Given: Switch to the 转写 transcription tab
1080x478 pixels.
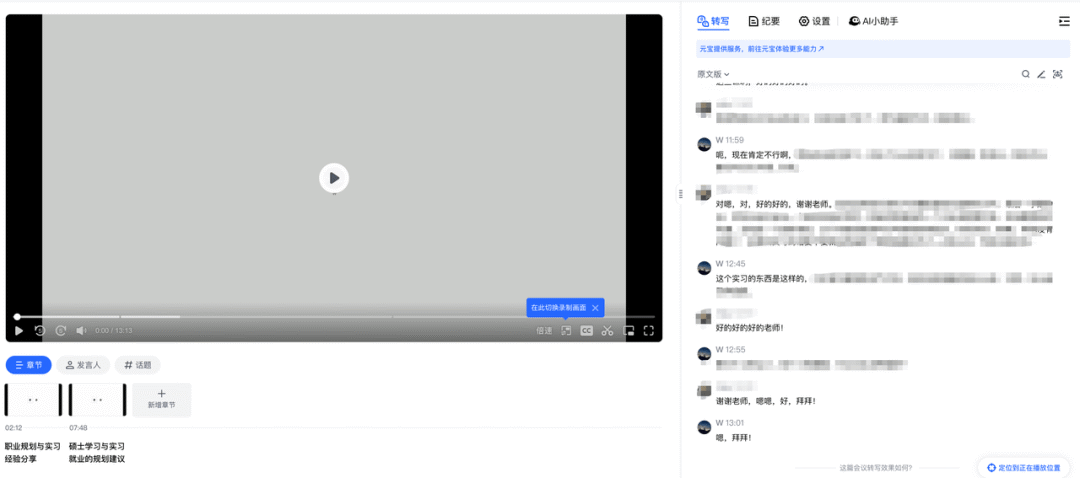Looking at the screenshot, I should click(x=713, y=21).
